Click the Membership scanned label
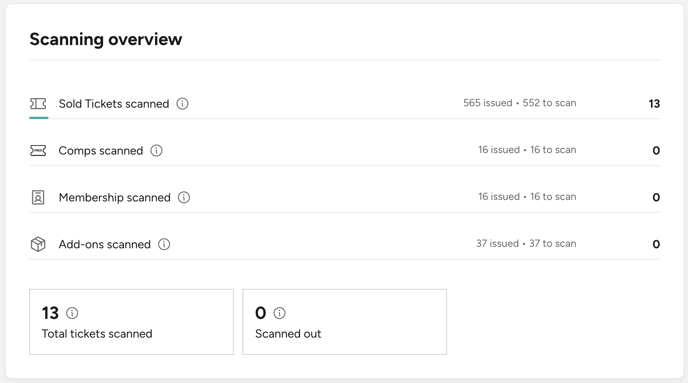Viewport: 688px width, 383px height. pos(115,197)
